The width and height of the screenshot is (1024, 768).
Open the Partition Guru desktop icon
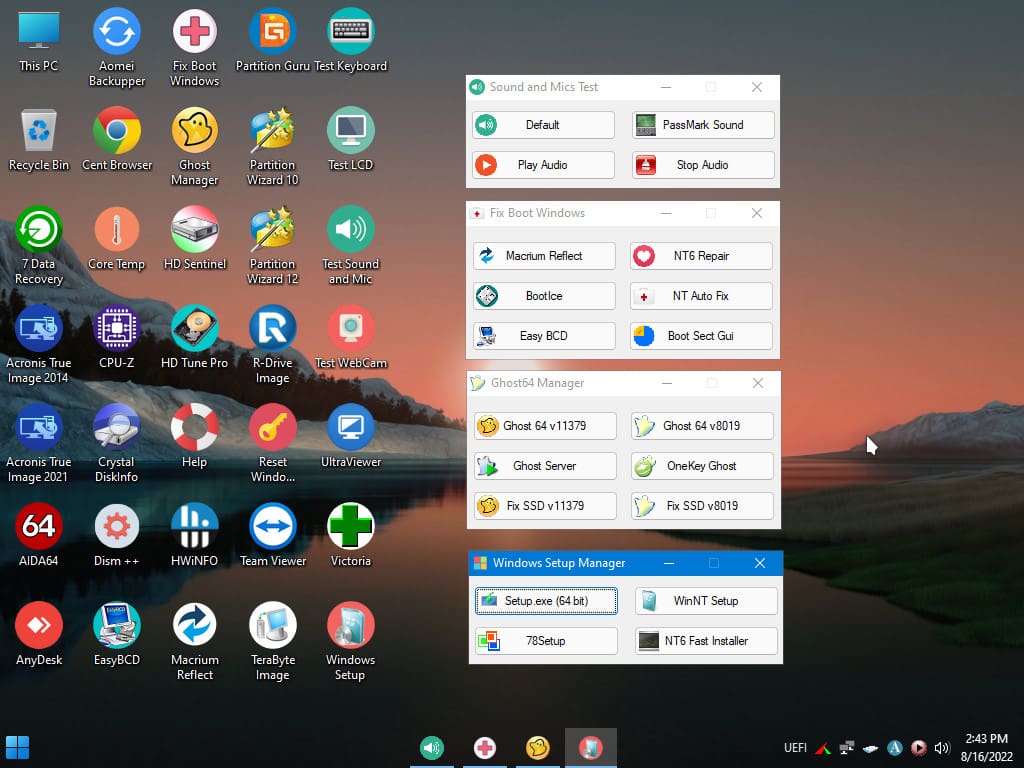272,33
